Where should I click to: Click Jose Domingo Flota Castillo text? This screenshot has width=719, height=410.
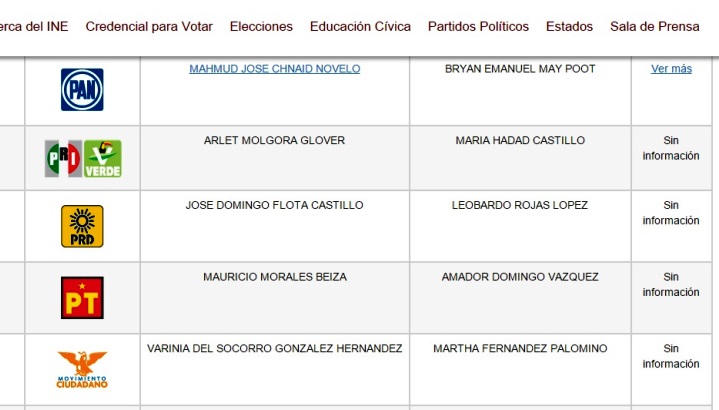[x=274, y=206]
